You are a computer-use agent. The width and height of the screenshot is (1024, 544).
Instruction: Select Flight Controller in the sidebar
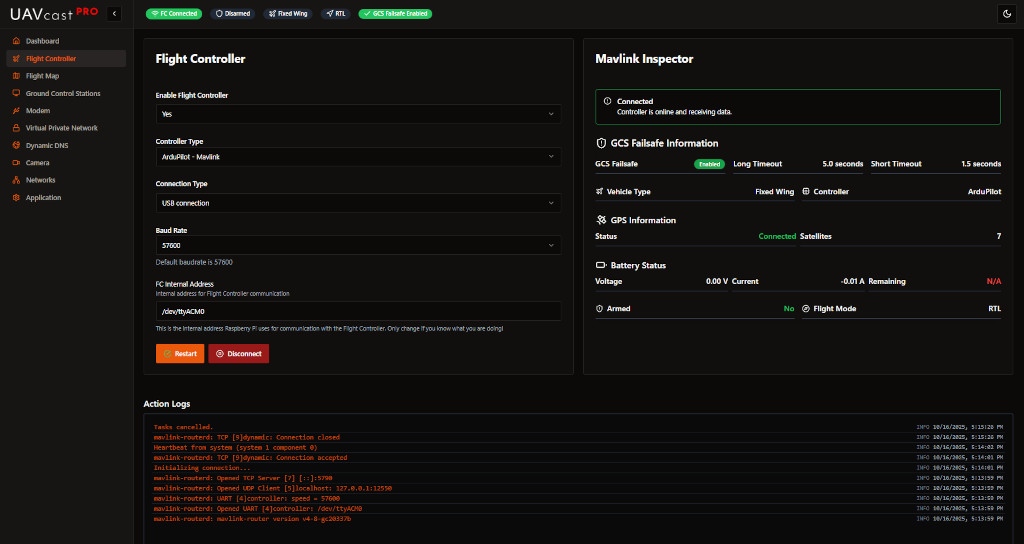(51, 59)
